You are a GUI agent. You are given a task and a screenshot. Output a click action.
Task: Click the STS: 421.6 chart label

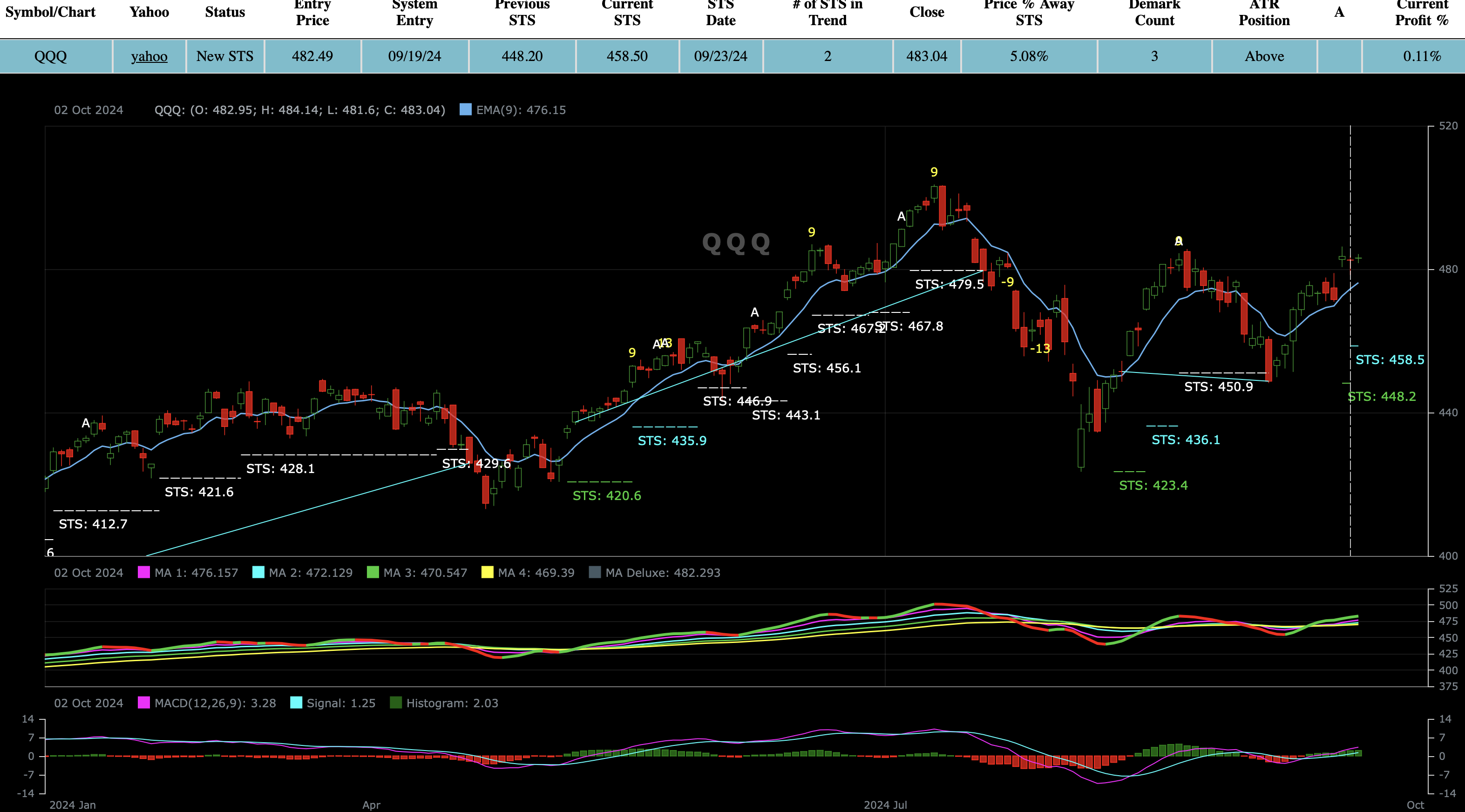199,493
